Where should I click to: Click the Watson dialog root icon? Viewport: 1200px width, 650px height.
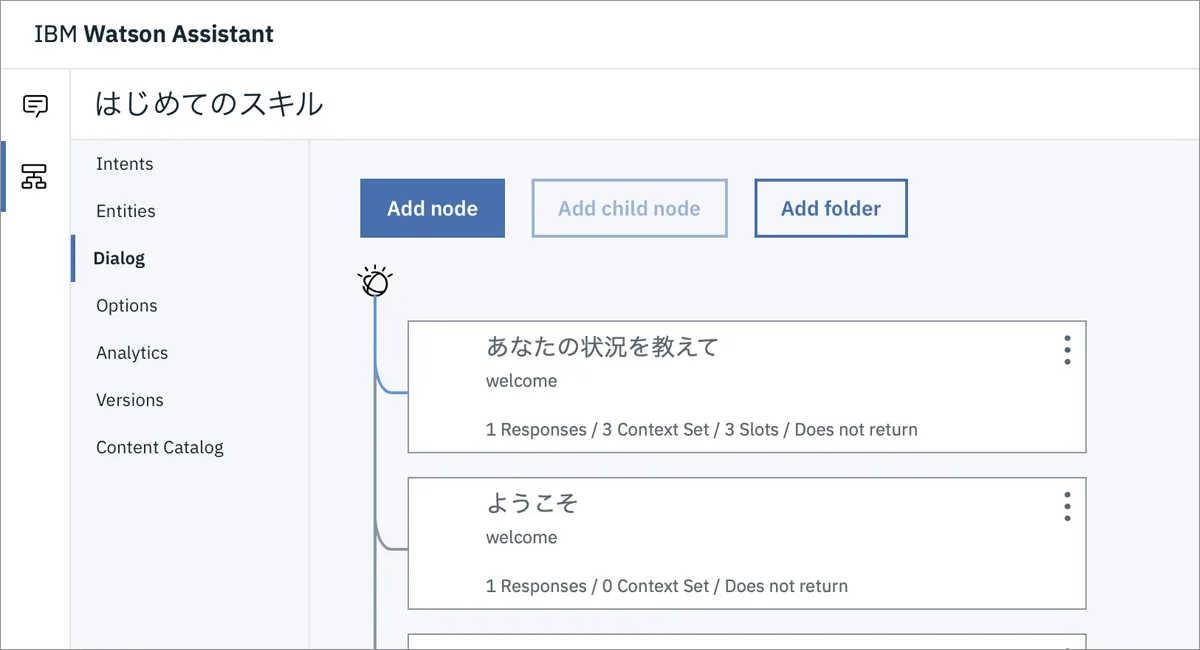375,282
